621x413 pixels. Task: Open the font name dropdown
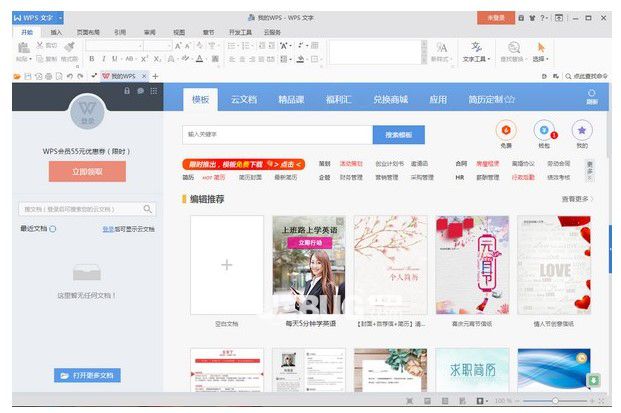[140, 47]
